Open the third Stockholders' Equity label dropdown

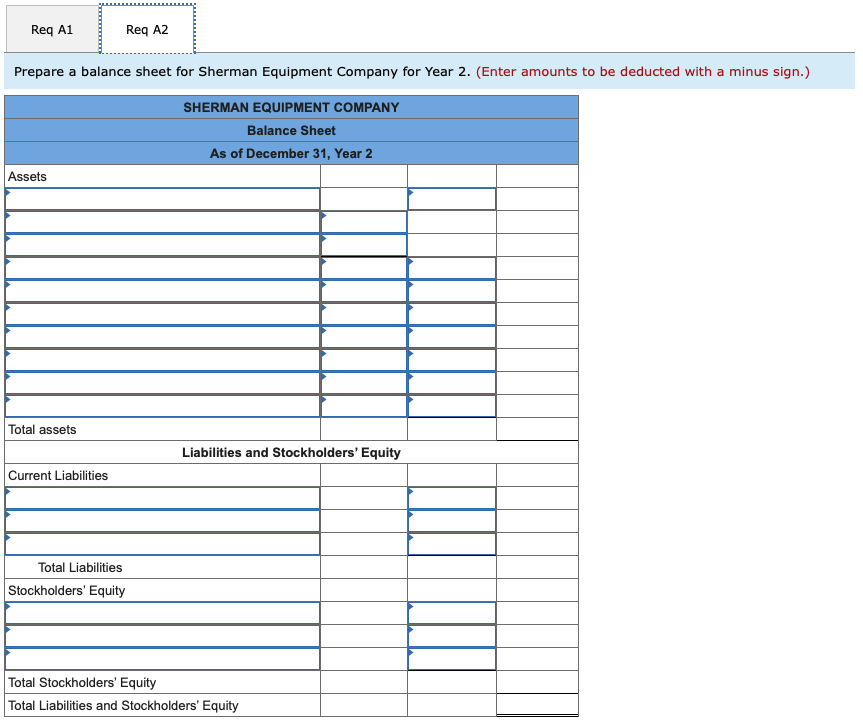pyautogui.click(x=162, y=659)
